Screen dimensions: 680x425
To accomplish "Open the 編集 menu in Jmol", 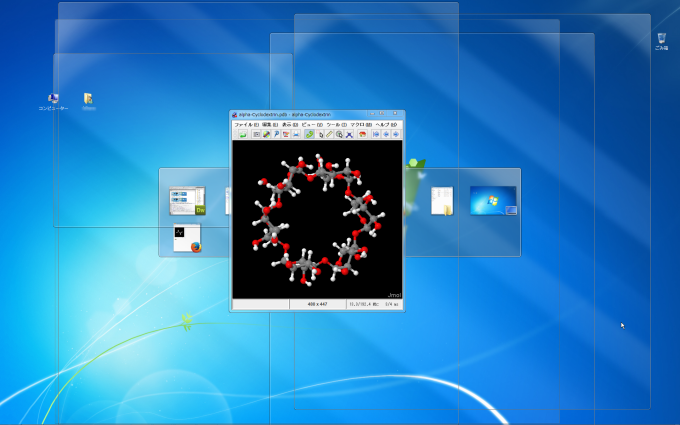I will [x=270, y=125].
